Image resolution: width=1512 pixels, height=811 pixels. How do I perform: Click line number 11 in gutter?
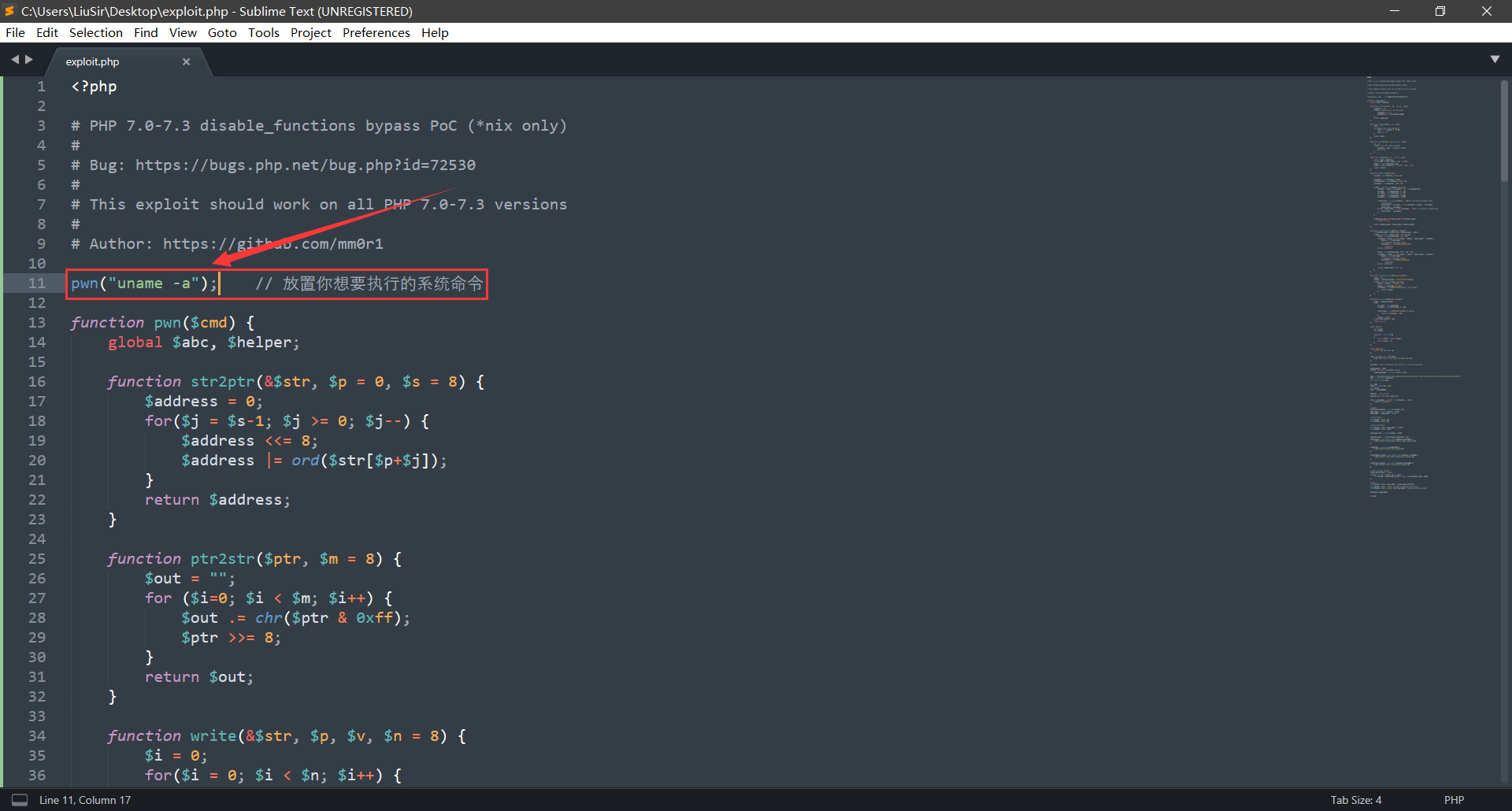click(x=37, y=283)
